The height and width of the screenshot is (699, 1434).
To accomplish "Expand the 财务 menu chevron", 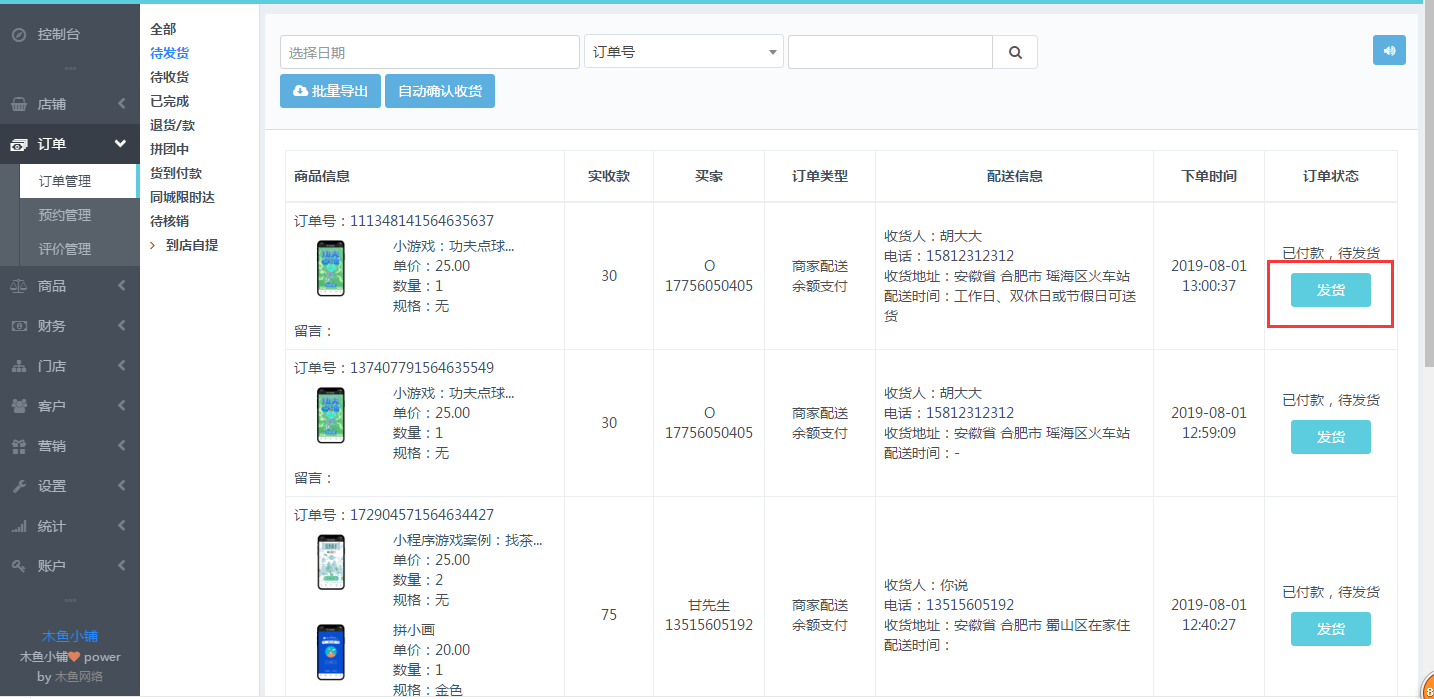I will coord(121,326).
